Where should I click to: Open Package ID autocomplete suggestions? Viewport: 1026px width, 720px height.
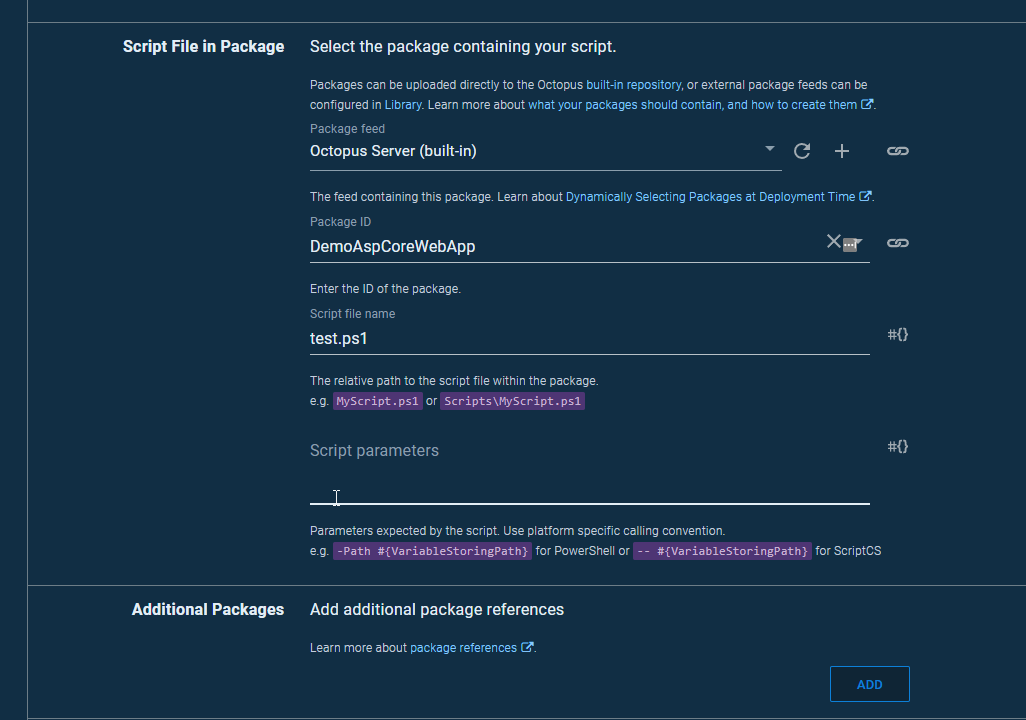pos(852,243)
